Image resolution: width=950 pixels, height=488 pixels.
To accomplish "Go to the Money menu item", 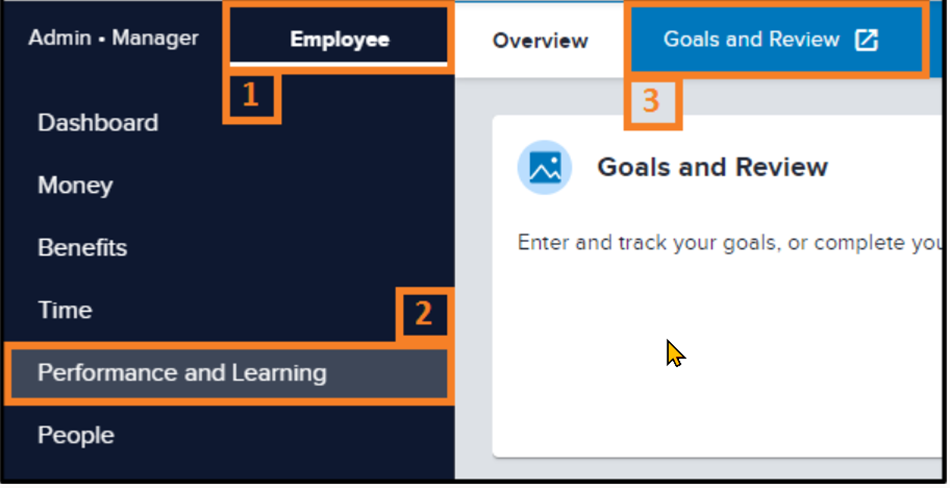I will tap(75, 186).
